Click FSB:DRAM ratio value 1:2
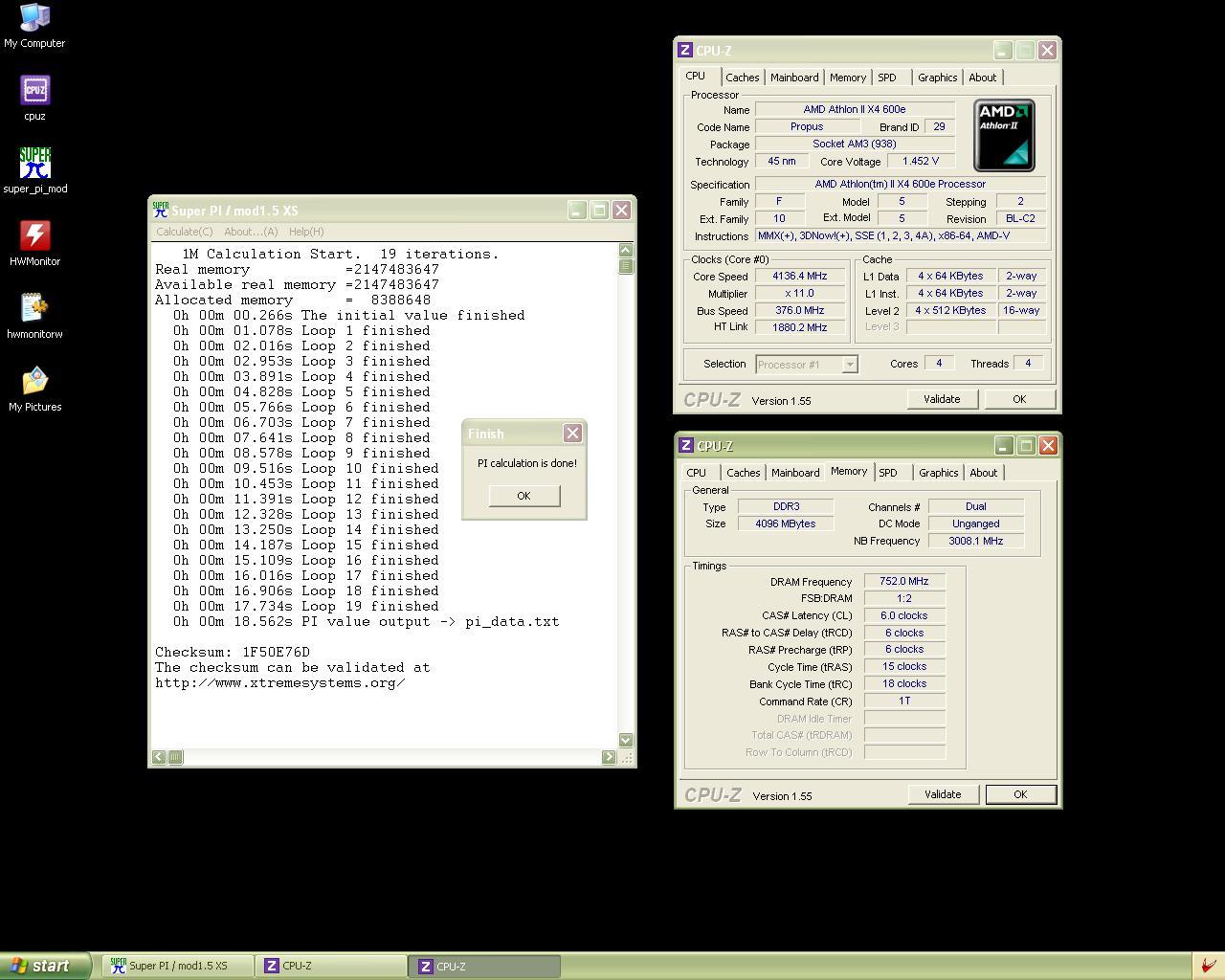This screenshot has height=980, width=1225. (904, 598)
